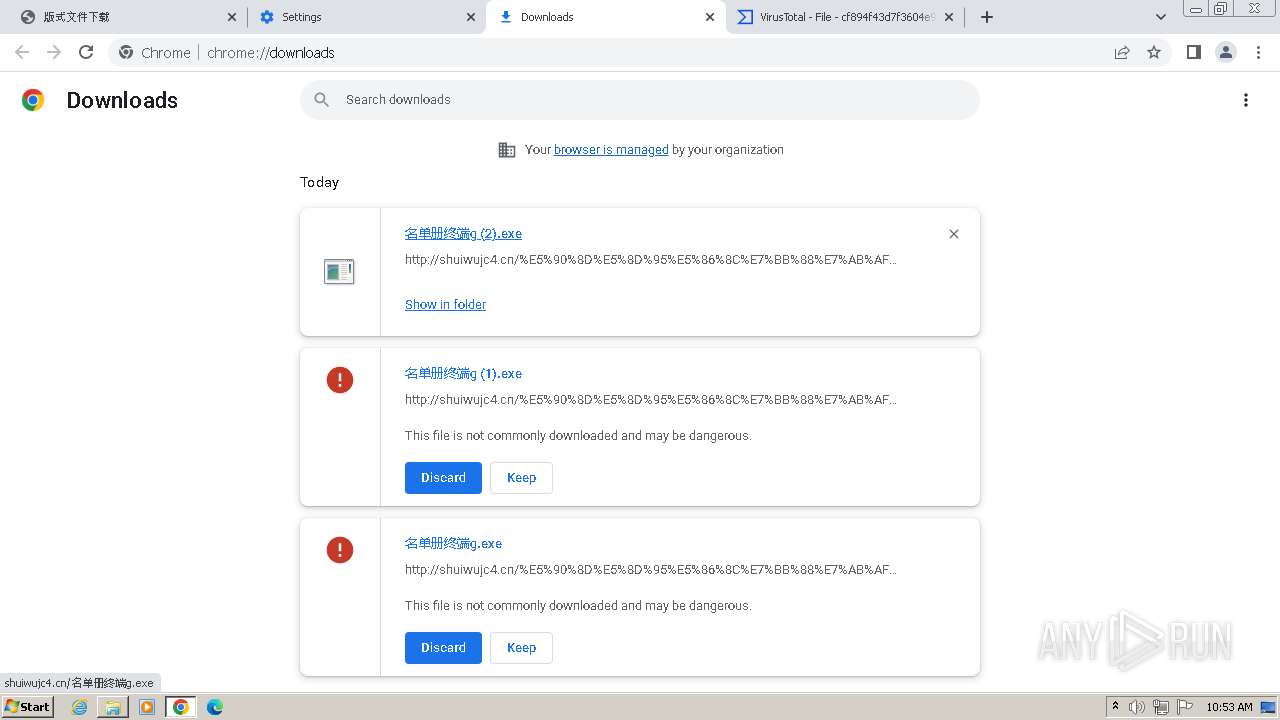Click the browser back arrow
This screenshot has width=1280, height=720.
pos(22,52)
